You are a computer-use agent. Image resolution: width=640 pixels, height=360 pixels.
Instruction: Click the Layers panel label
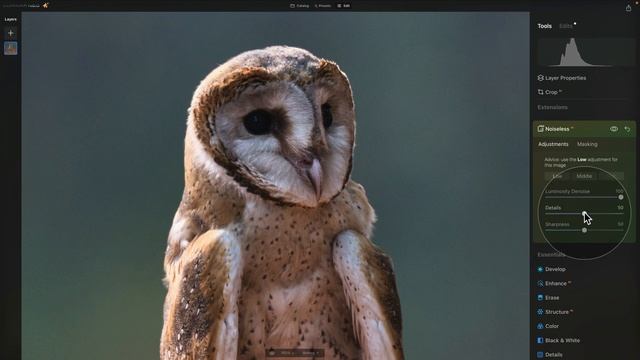point(11,19)
